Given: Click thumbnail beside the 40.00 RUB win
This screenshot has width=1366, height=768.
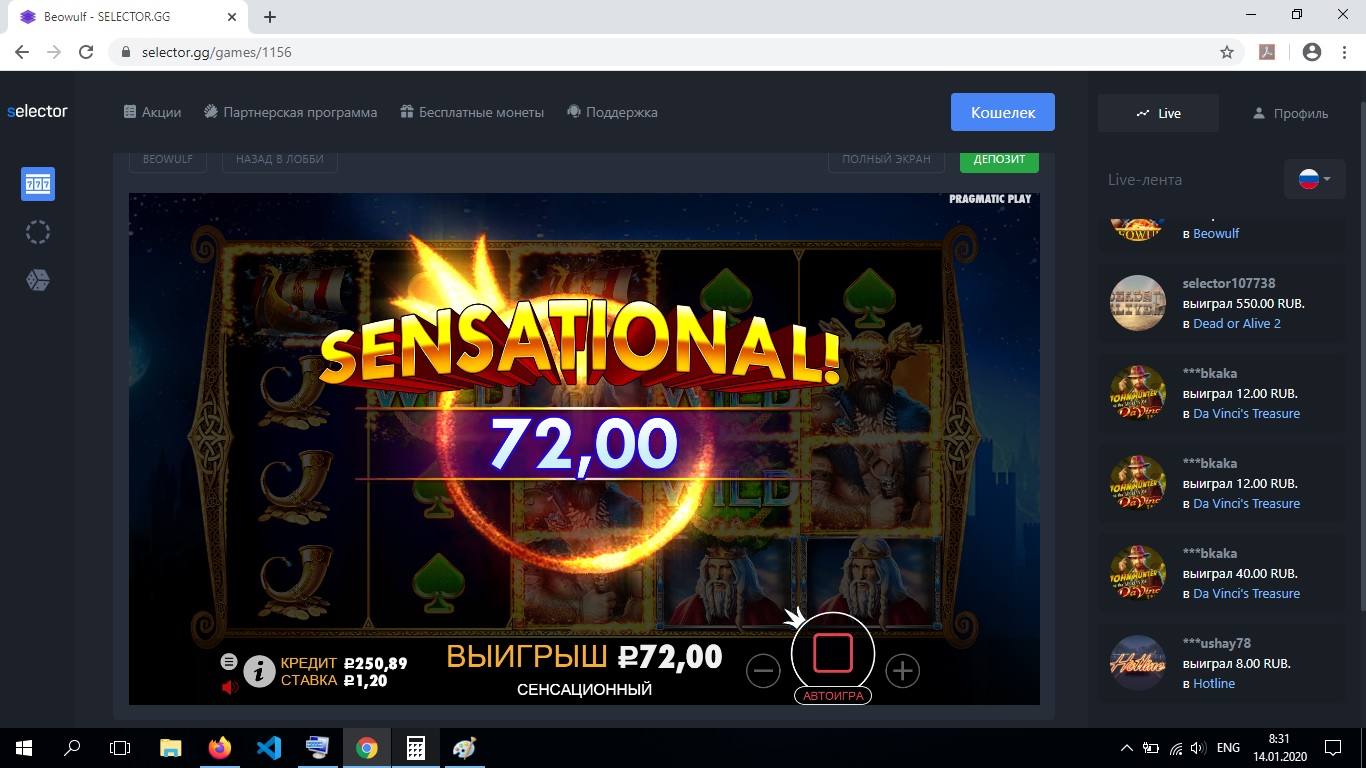Looking at the screenshot, I should pos(1138,573).
